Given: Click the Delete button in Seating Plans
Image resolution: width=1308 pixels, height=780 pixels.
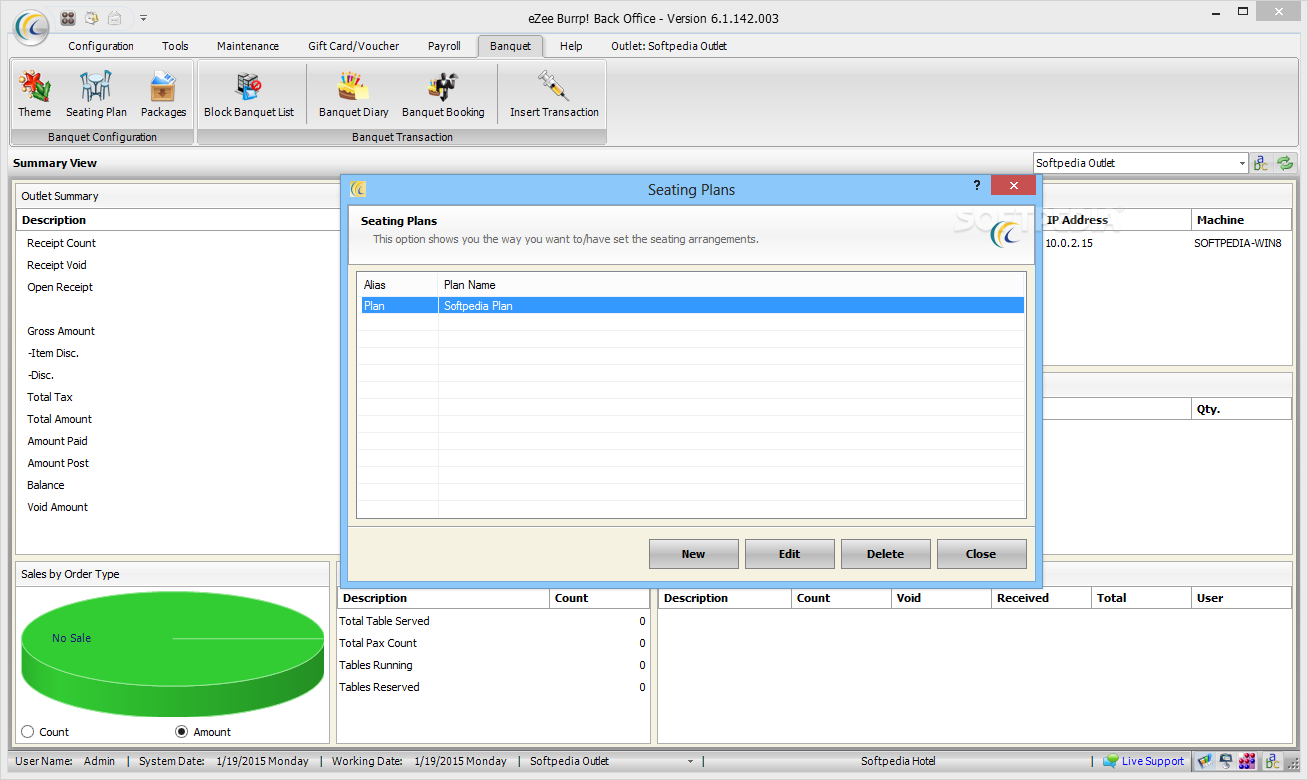Looking at the screenshot, I should 885,554.
